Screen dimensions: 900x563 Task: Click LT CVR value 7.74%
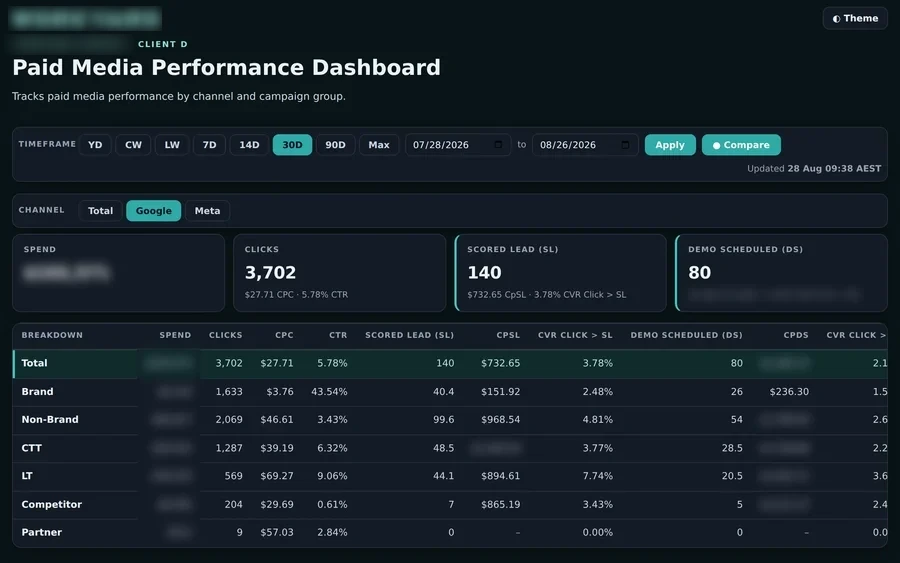point(598,476)
